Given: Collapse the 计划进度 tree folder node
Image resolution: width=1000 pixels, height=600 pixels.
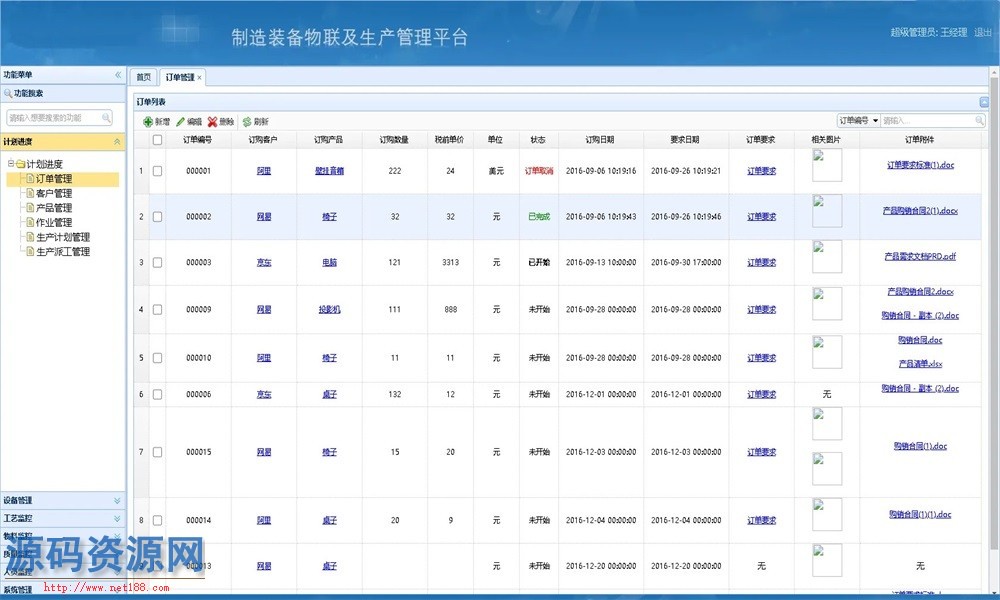Looking at the screenshot, I should 10,164.
